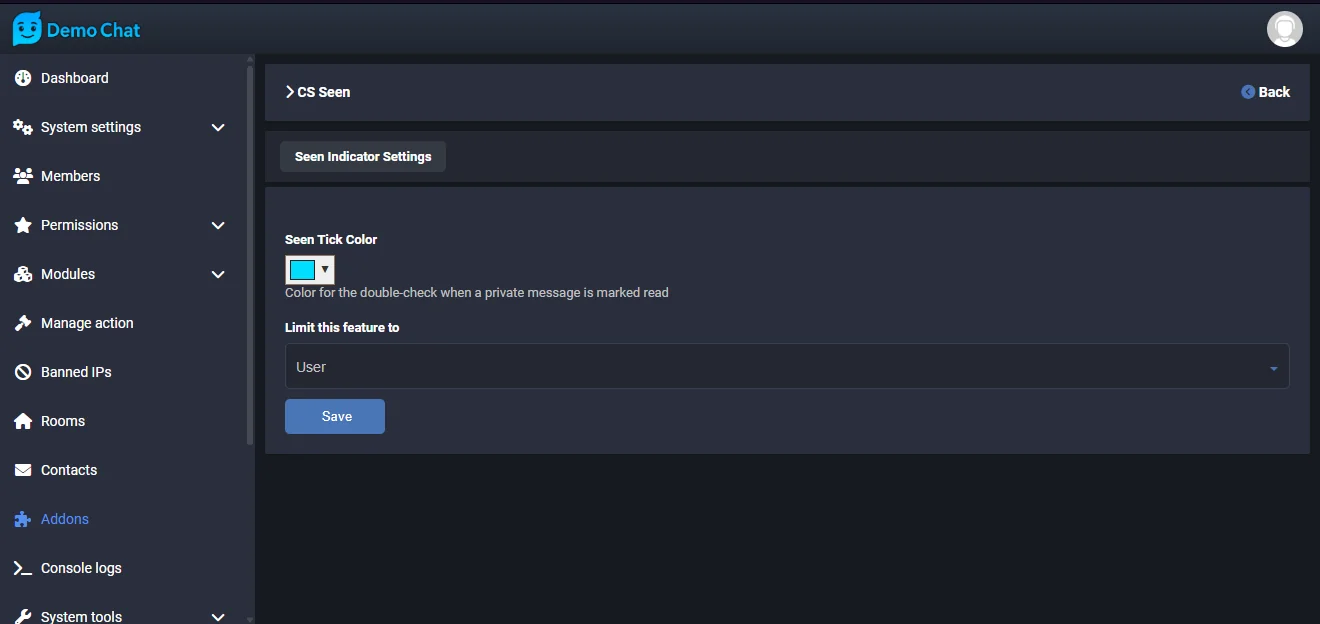This screenshot has width=1320, height=624.
Task: Expand the Modules submenu
Action: click(218, 274)
